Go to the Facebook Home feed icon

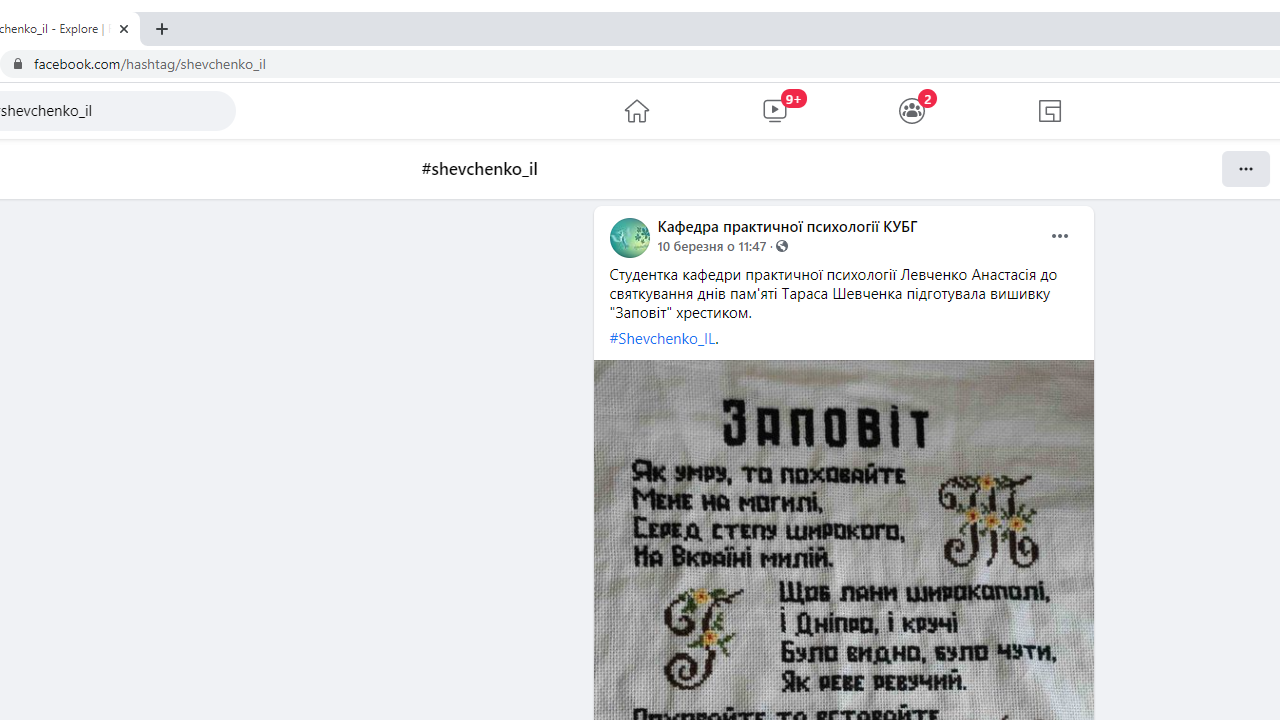(x=636, y=110)
